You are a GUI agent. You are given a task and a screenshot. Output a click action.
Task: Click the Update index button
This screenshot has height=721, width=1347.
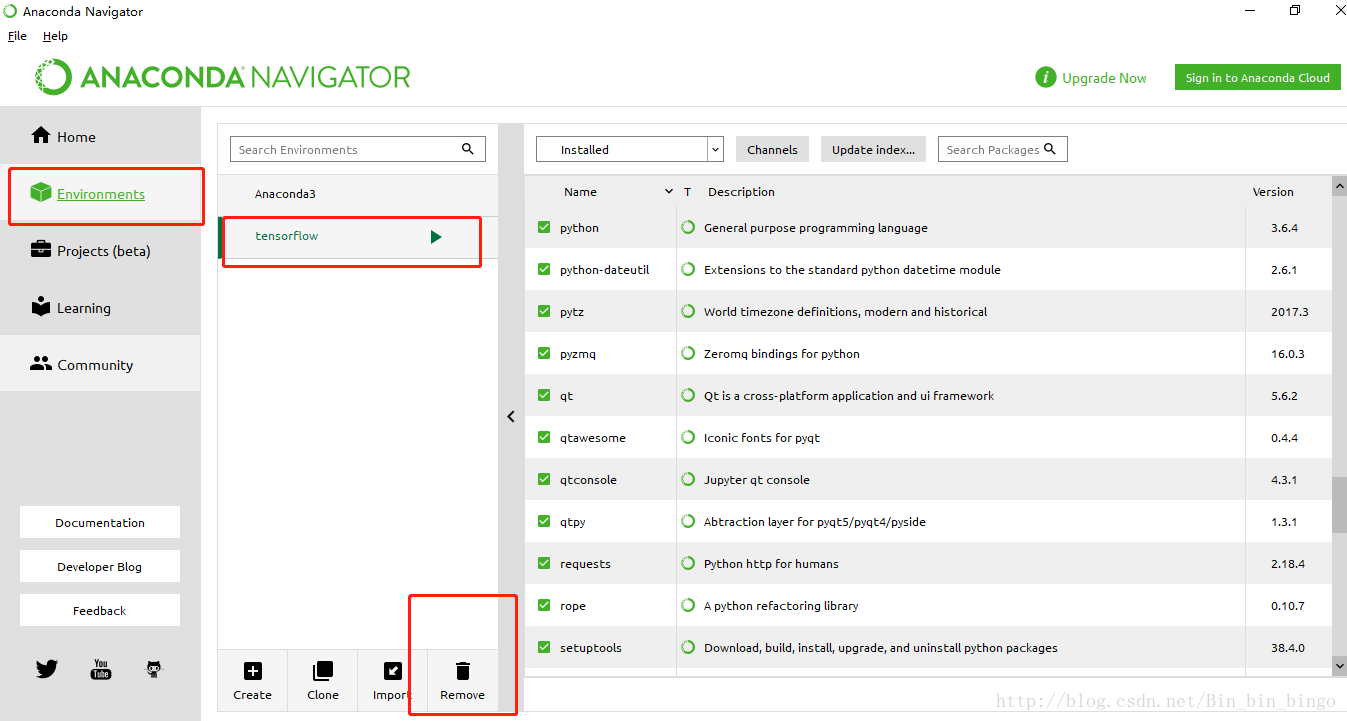coord(873,149)
